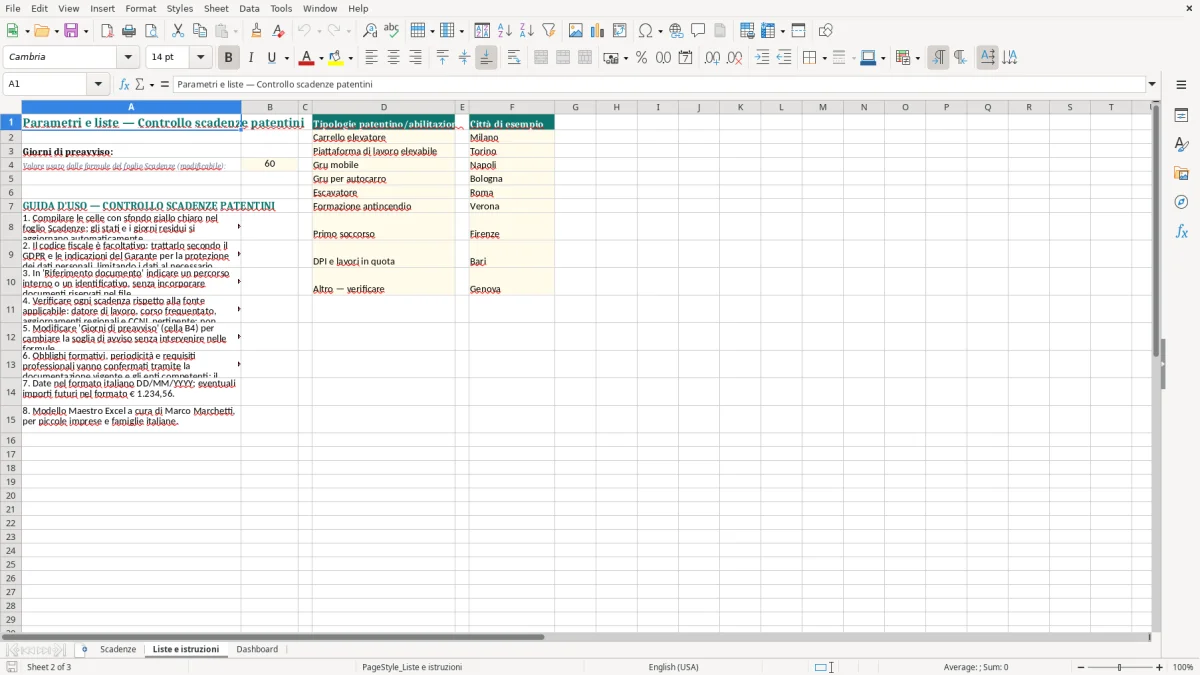1200x675 pixels.
Task: Click the AutoFilter funnel icon
Action: 549,31
